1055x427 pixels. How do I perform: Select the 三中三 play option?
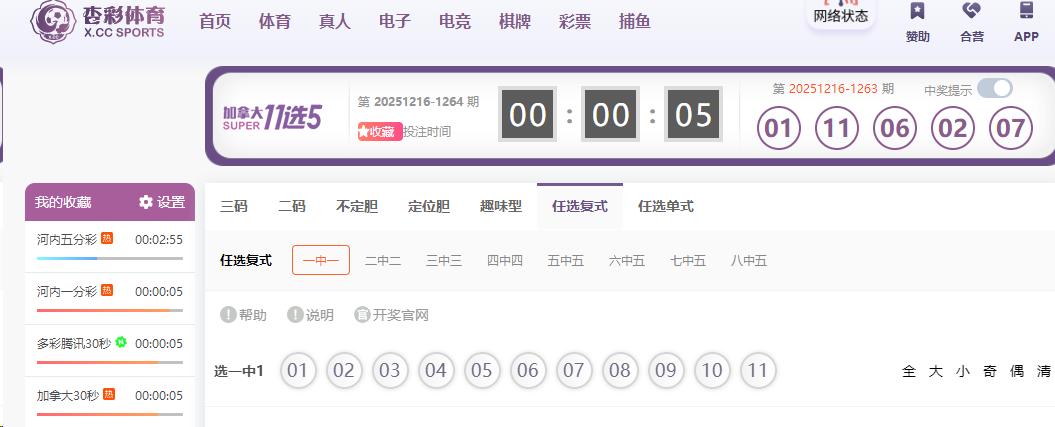[444, 260]
